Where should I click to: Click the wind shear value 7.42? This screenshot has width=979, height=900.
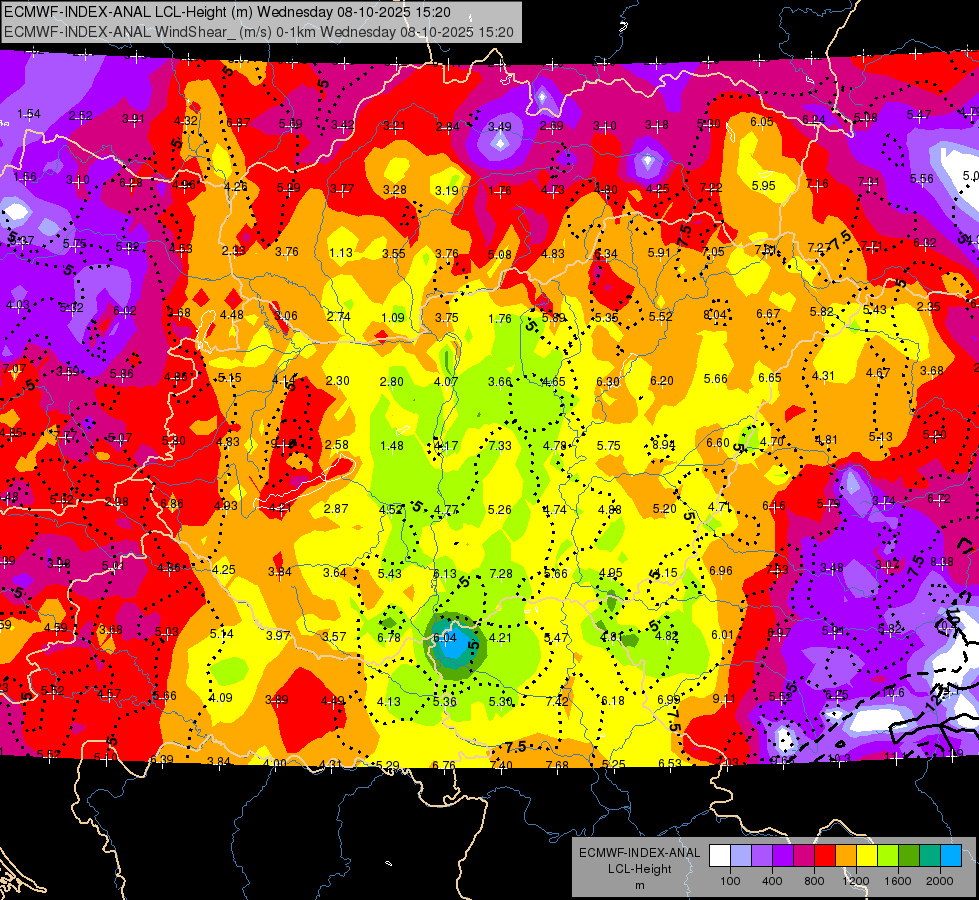pos(557,701)
